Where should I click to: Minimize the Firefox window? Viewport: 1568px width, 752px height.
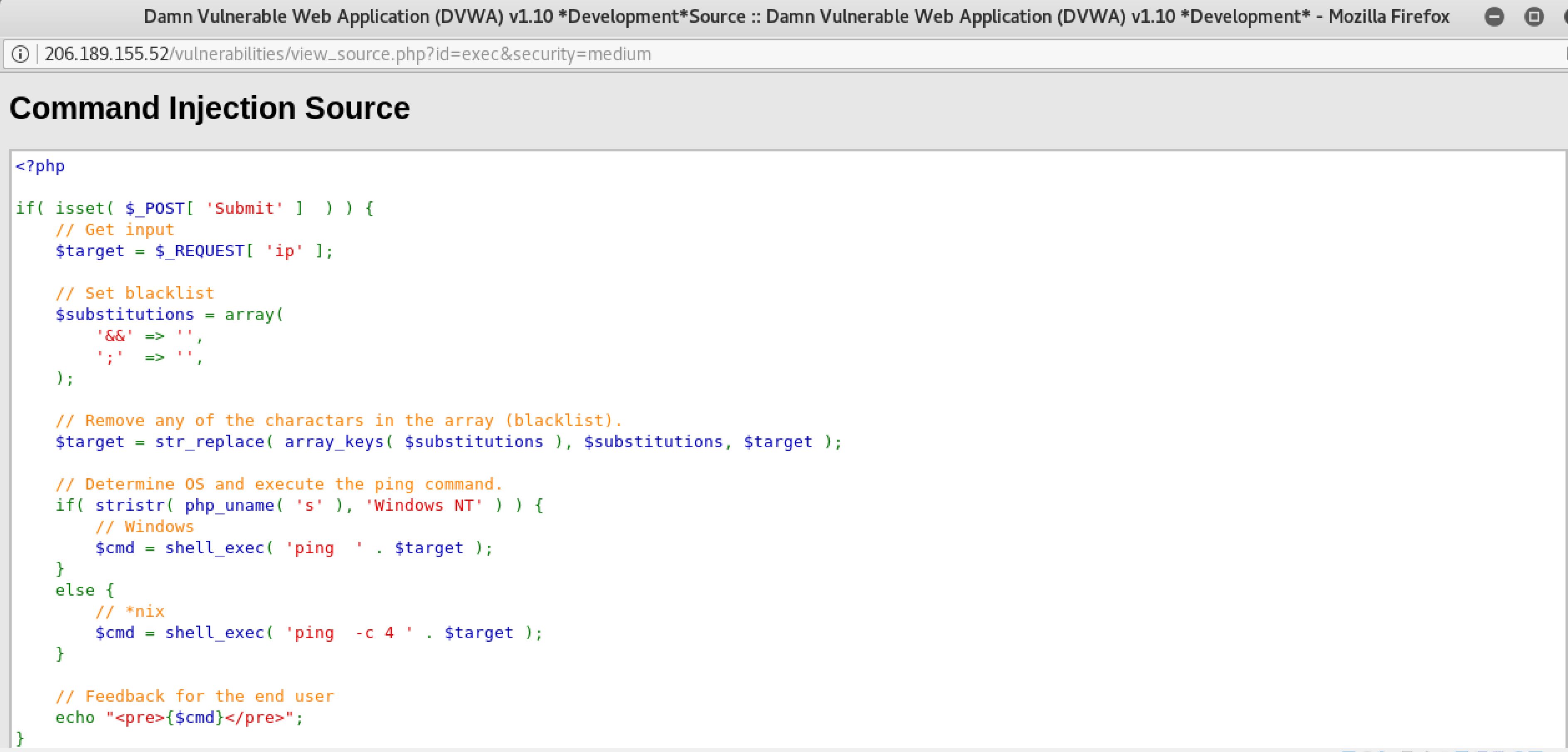(x=1494, y=17)
